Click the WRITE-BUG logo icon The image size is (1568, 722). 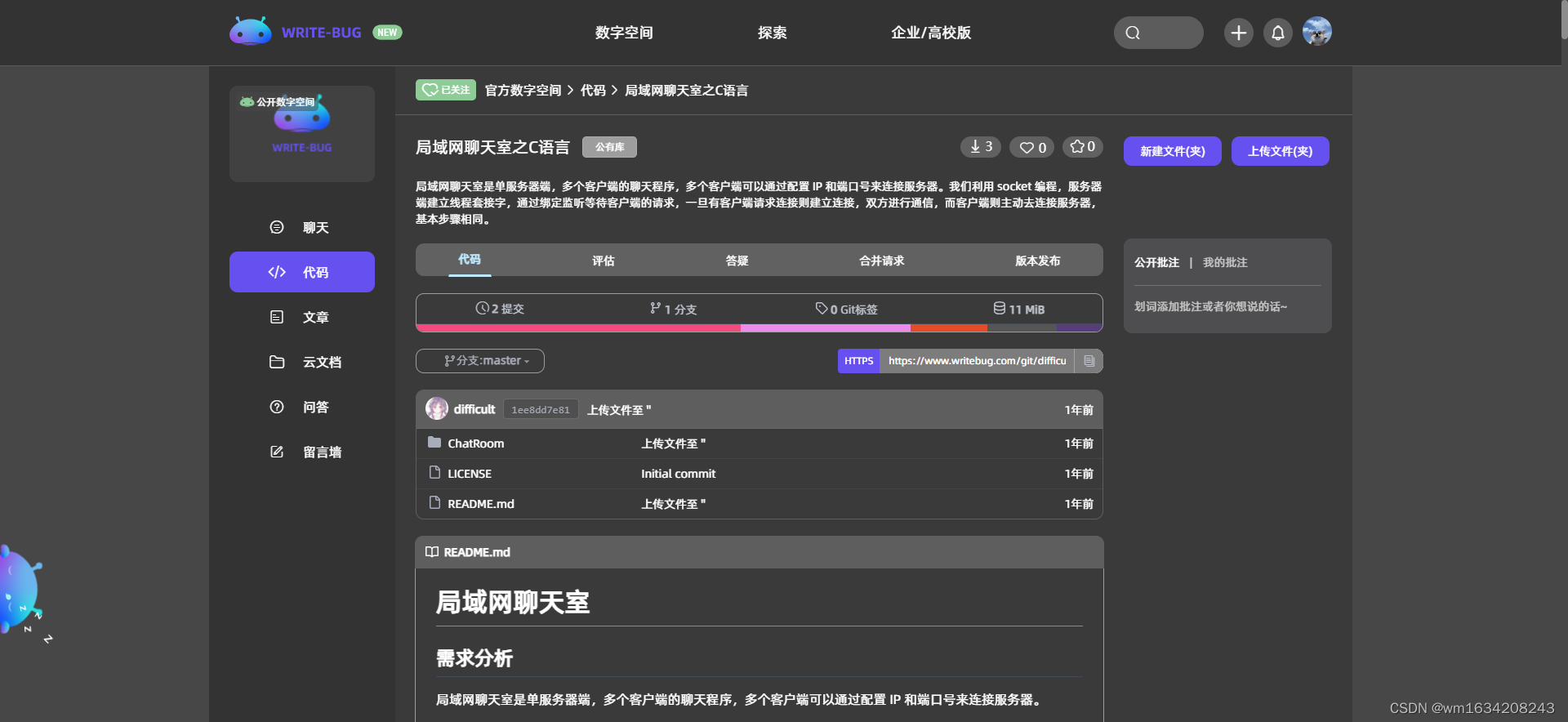click(x=251, y=32)
